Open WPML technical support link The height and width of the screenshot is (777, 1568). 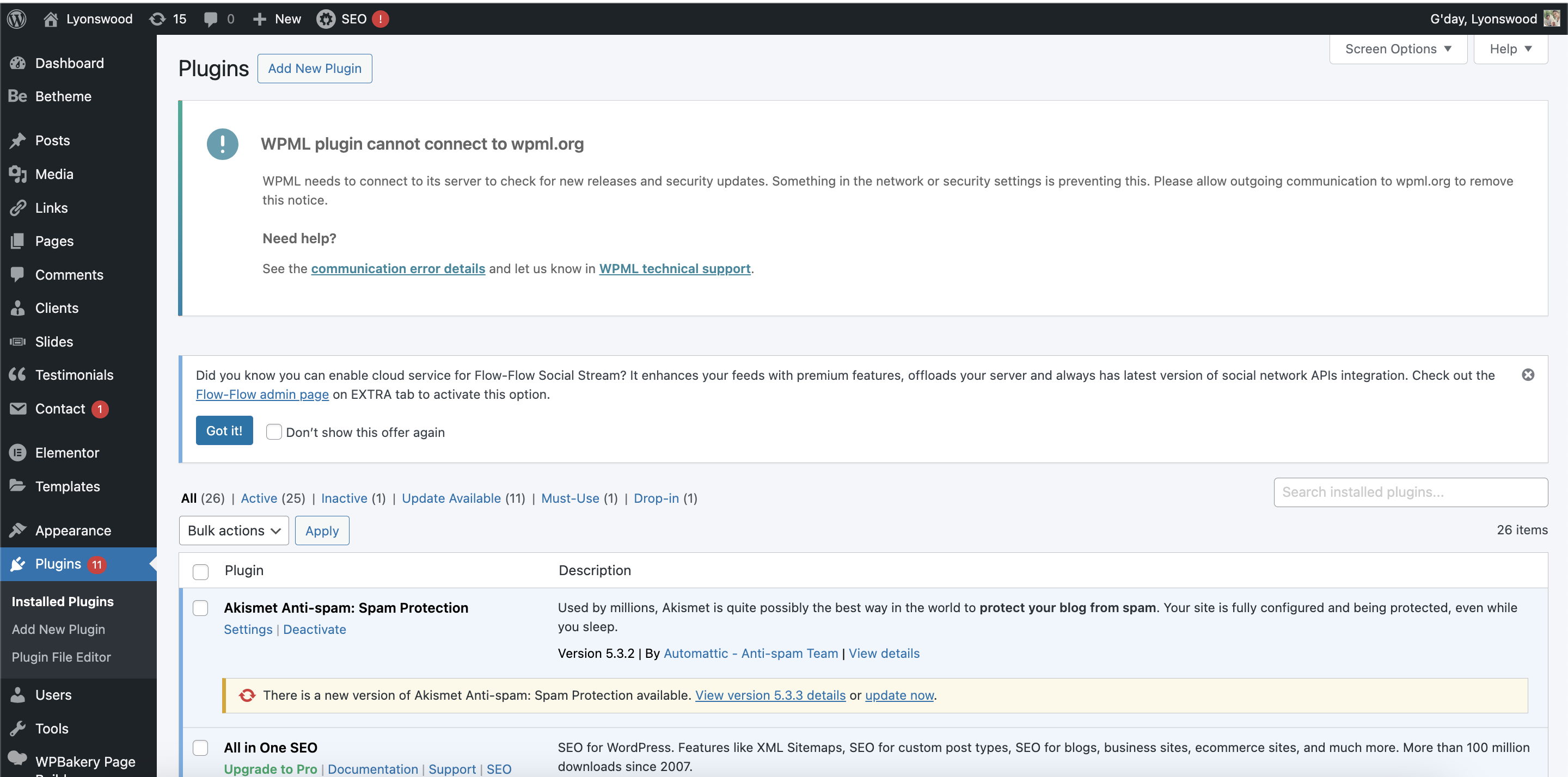(x=675, y=268)
